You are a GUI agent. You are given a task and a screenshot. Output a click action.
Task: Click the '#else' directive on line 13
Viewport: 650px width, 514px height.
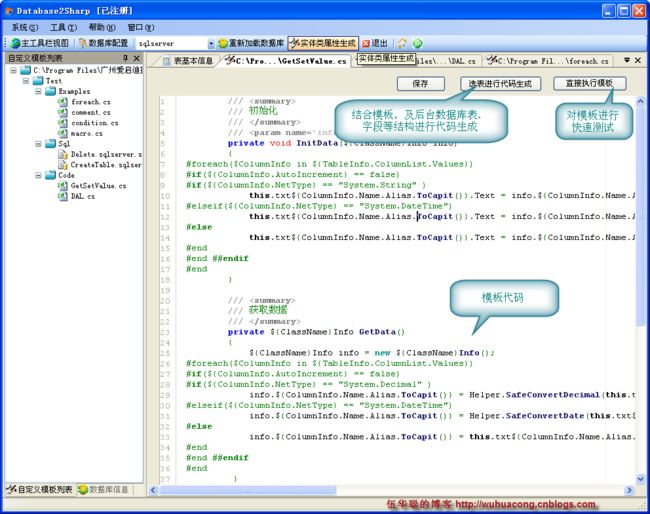click(x=199, y=227)
